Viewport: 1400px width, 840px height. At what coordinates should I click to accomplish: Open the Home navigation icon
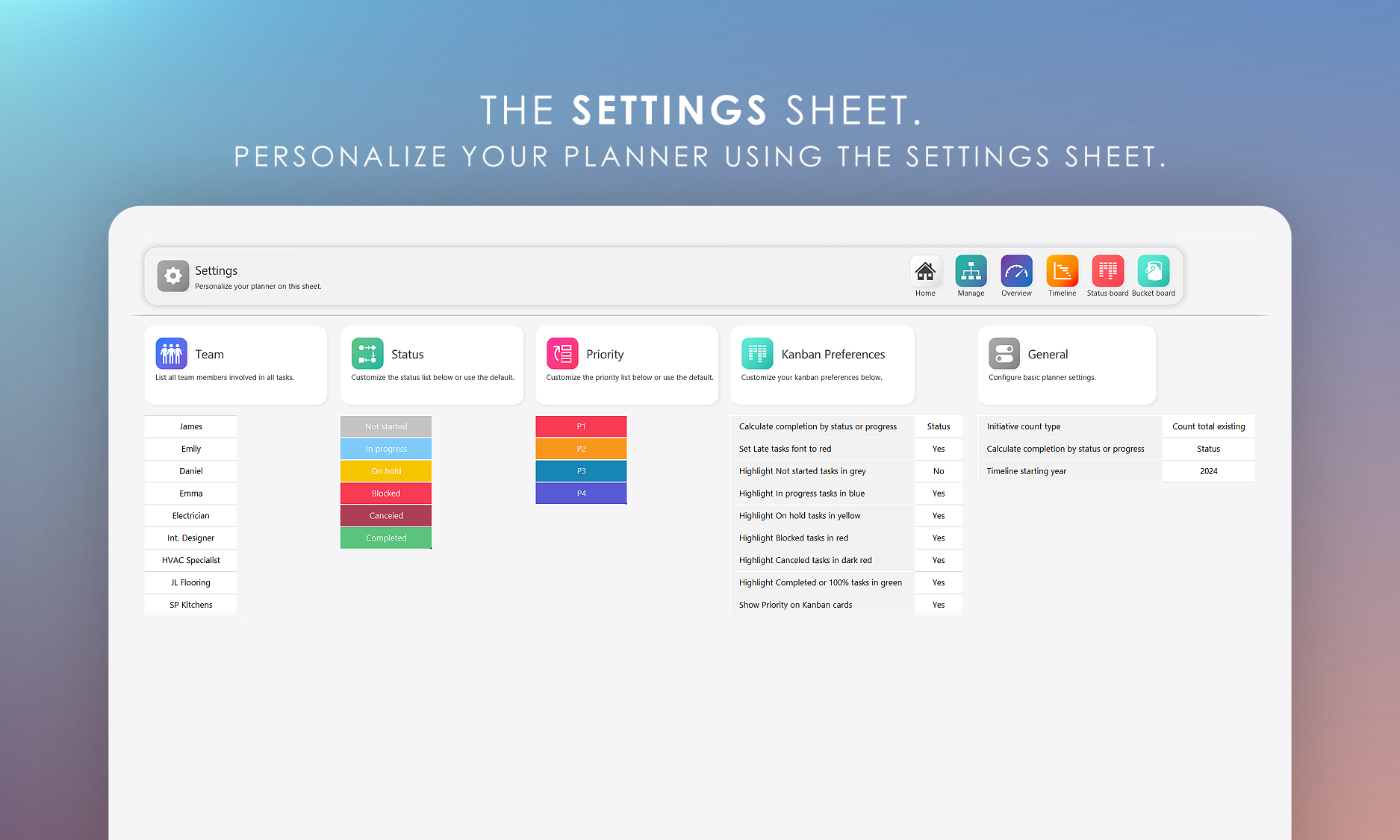pos(925,271)
